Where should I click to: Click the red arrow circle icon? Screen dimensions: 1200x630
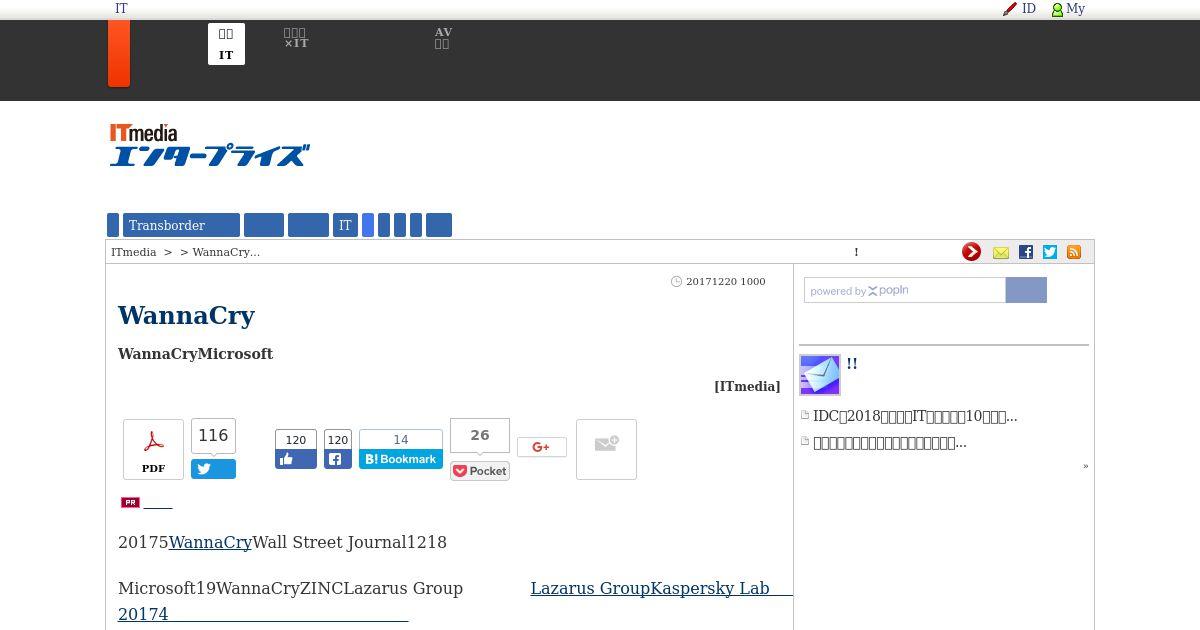971,252
